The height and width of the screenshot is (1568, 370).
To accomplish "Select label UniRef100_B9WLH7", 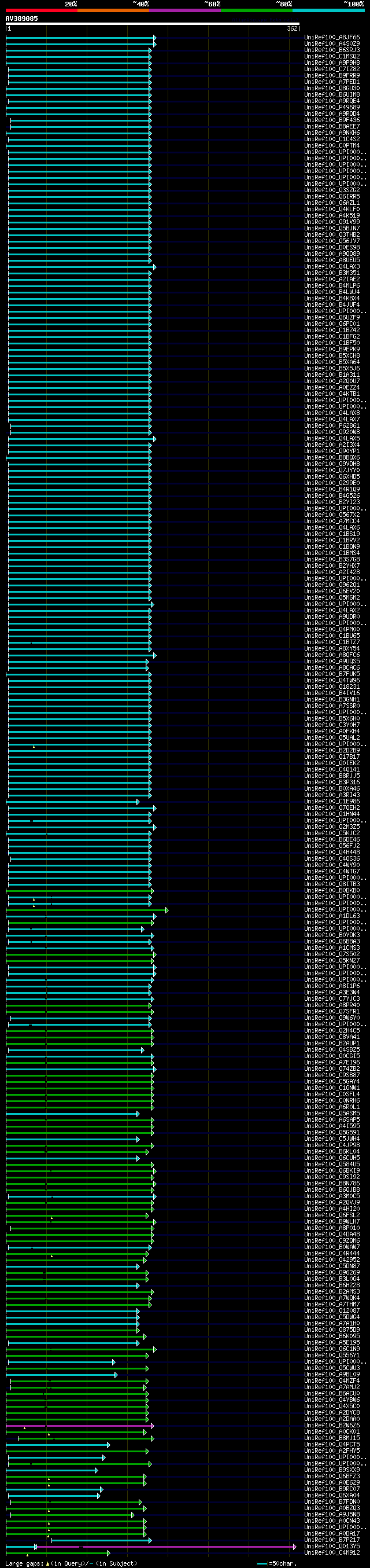I will 332,1221.
